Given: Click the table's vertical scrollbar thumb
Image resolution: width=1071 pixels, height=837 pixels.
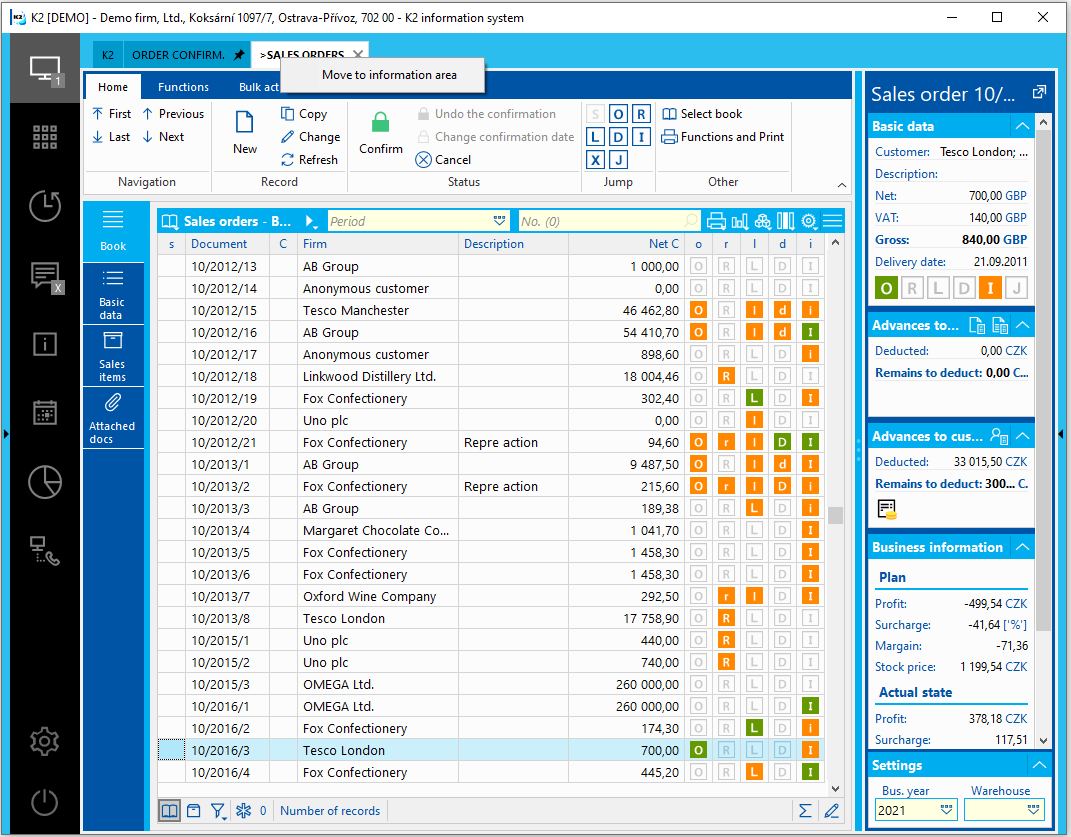Looking at the screenshot, I should [835, 515].
